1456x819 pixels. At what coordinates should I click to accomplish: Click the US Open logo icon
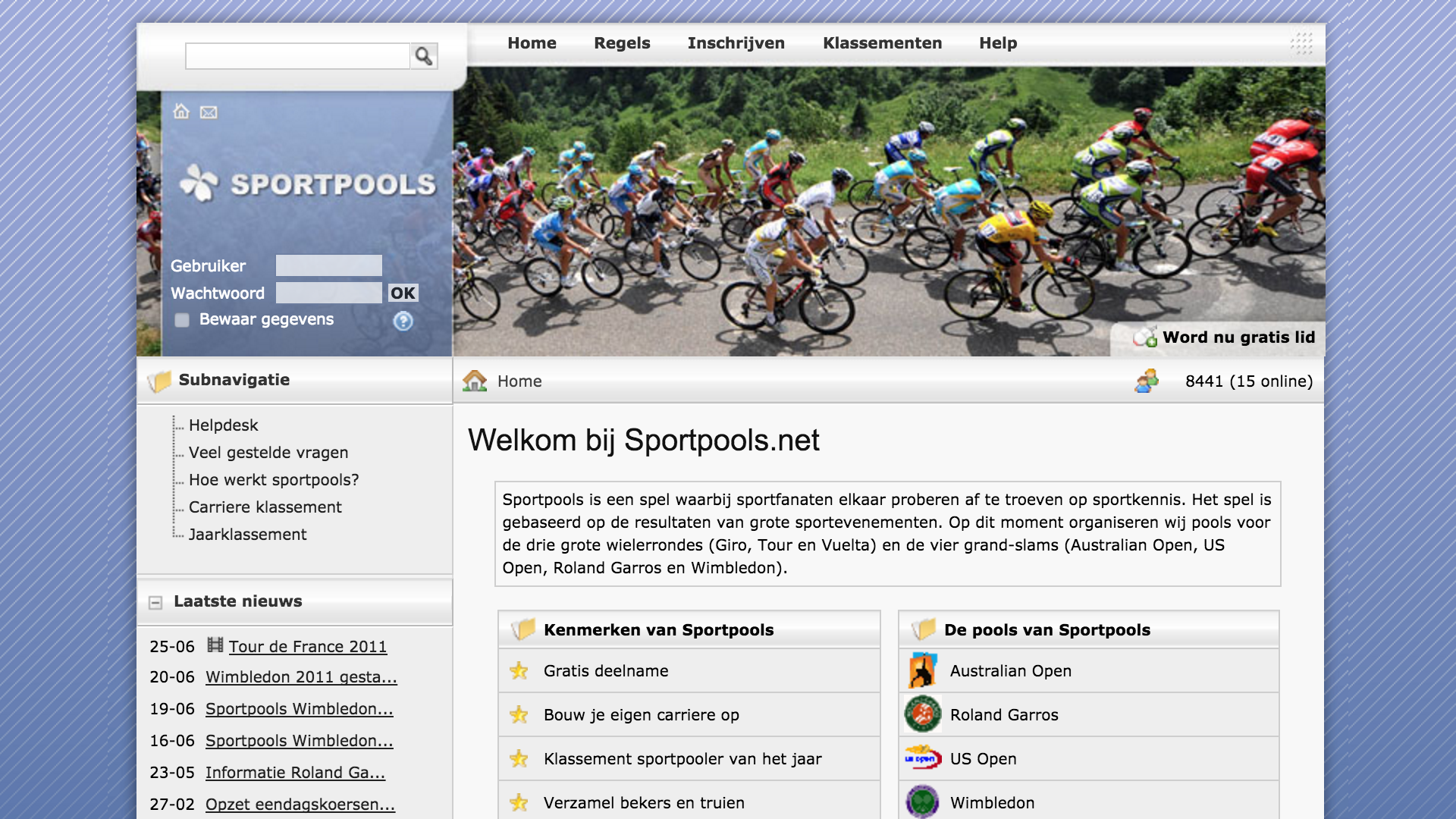(922, 758)
